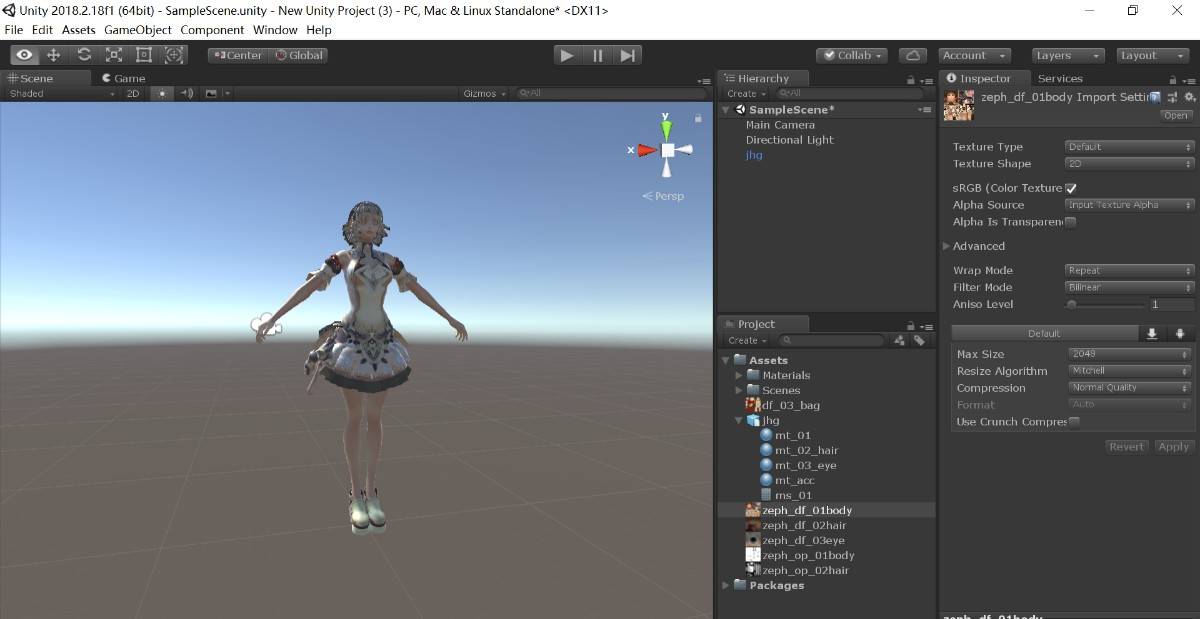
Task: Toggle pivot Center mode button
Action: tap(238, 55)
